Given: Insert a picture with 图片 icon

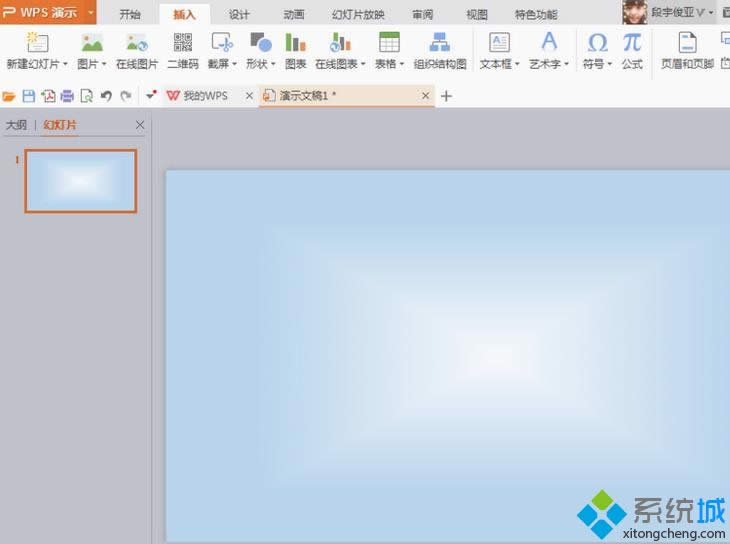Looking at the screenshot, I should [x=92, y=42].
